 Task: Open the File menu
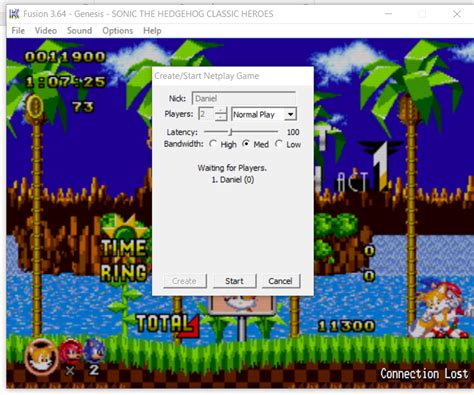point(18,31)
